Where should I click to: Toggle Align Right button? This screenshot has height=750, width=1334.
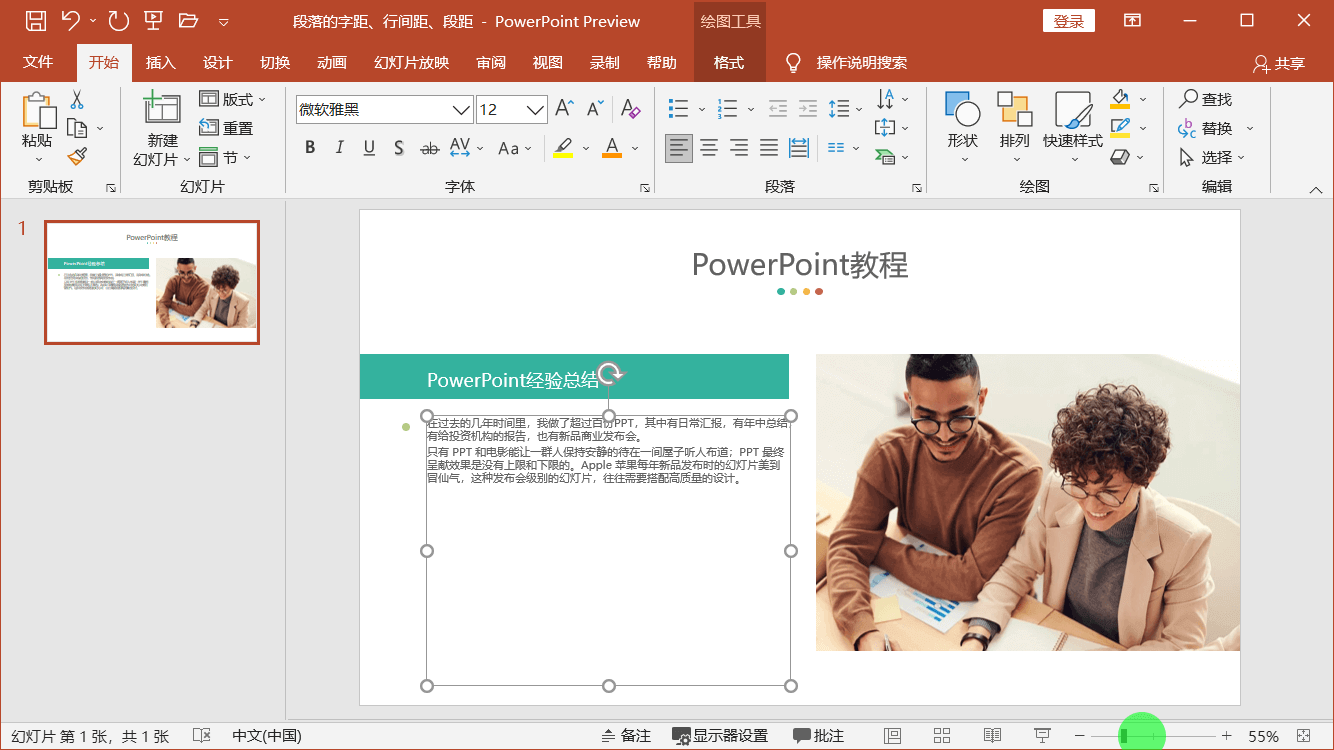tap(739, 148)
